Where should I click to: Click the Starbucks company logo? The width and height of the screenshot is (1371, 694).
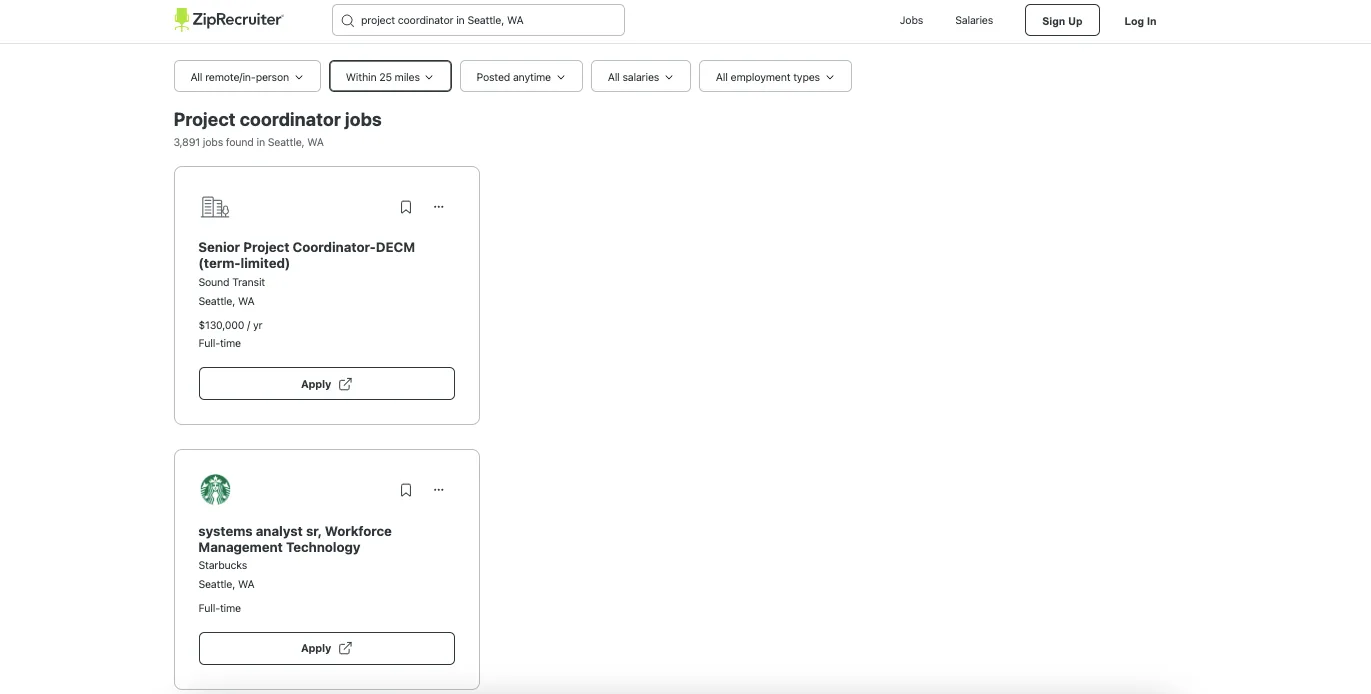coord(214,489)
